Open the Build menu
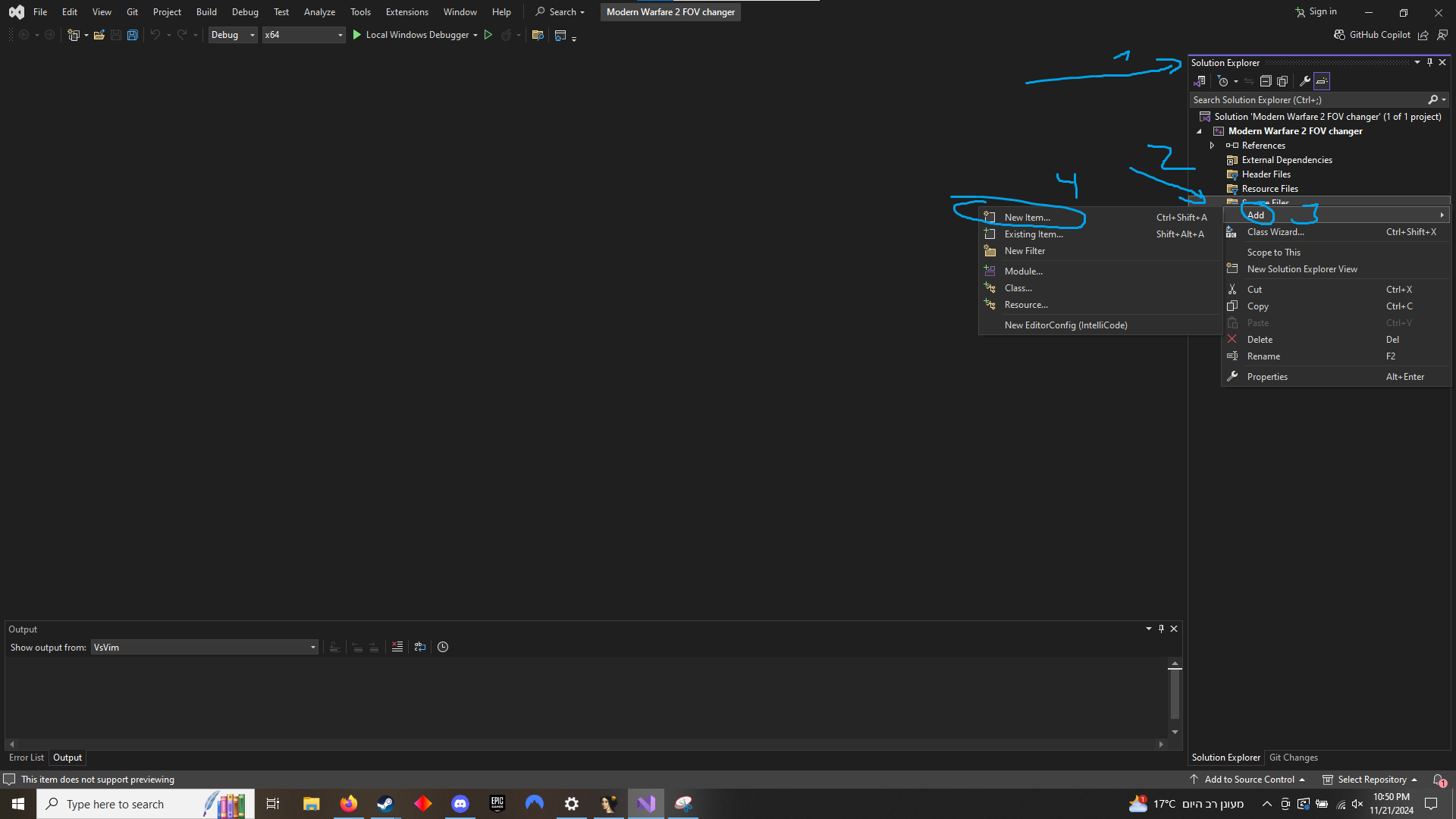1456x819 pixels. 206,12
